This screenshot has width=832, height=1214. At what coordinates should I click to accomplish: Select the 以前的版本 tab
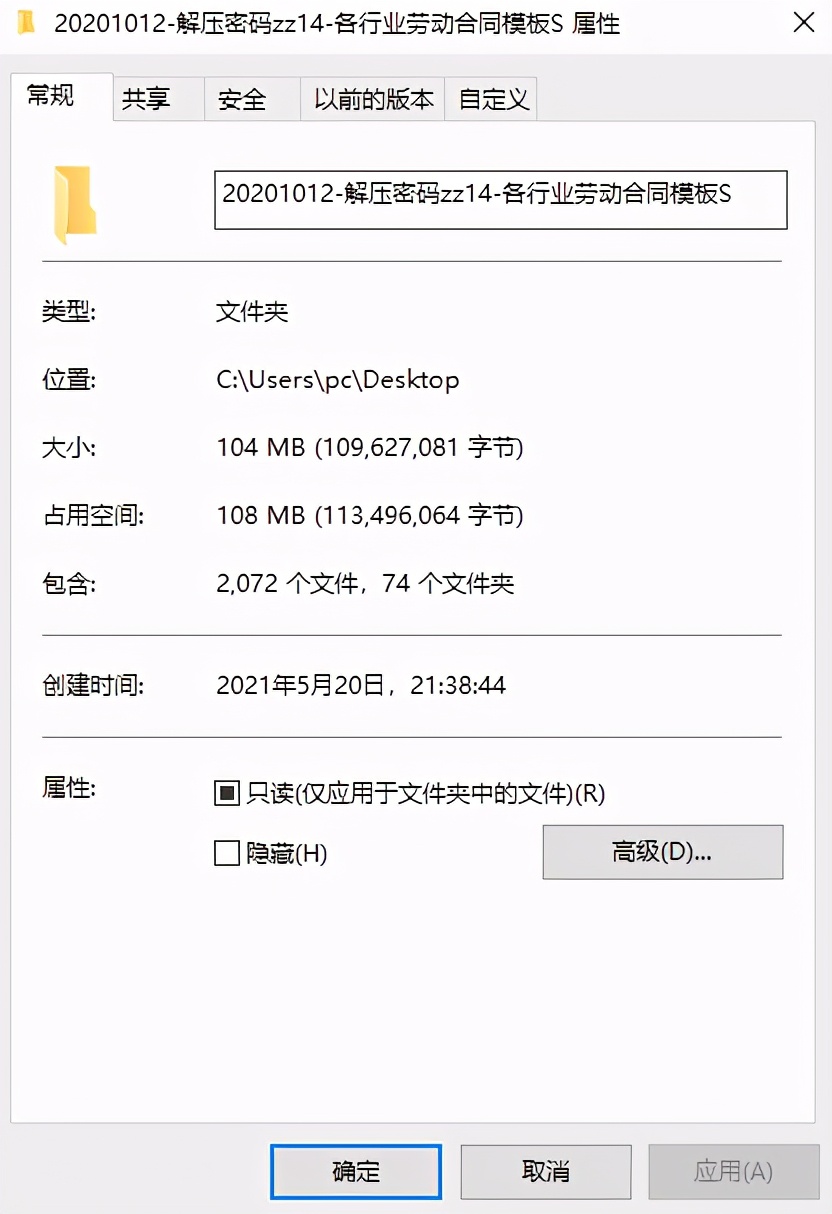point(372,99)
